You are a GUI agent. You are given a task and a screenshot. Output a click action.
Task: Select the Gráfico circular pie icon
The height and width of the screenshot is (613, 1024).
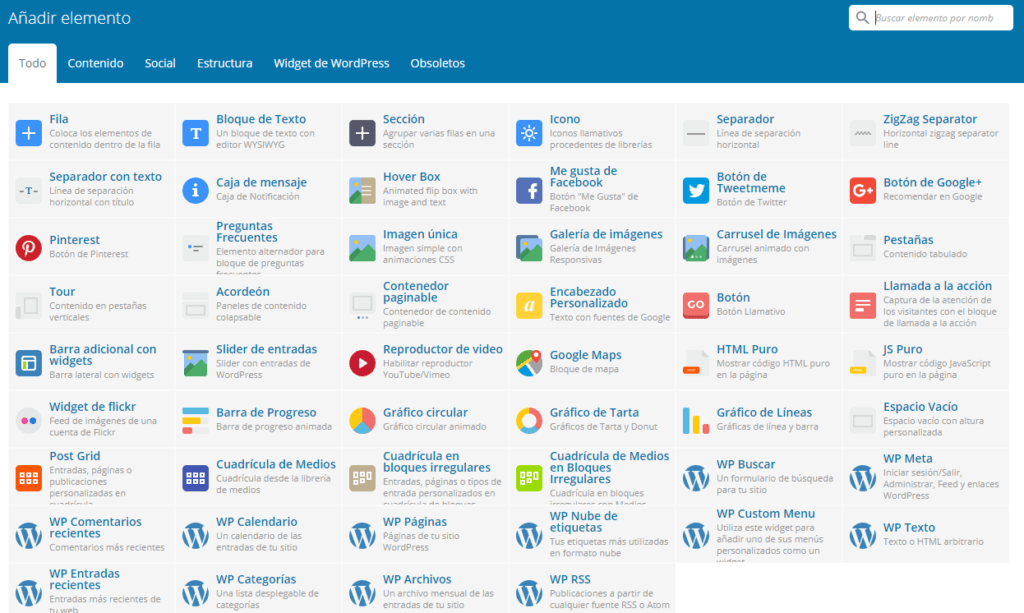click(x=363, y=420)
